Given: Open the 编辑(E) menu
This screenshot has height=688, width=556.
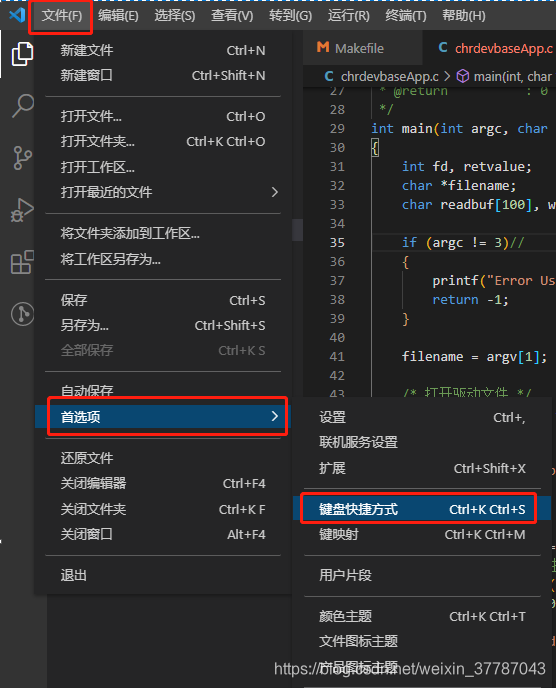Looking at the screenshot, I should (x=118, y=16).
